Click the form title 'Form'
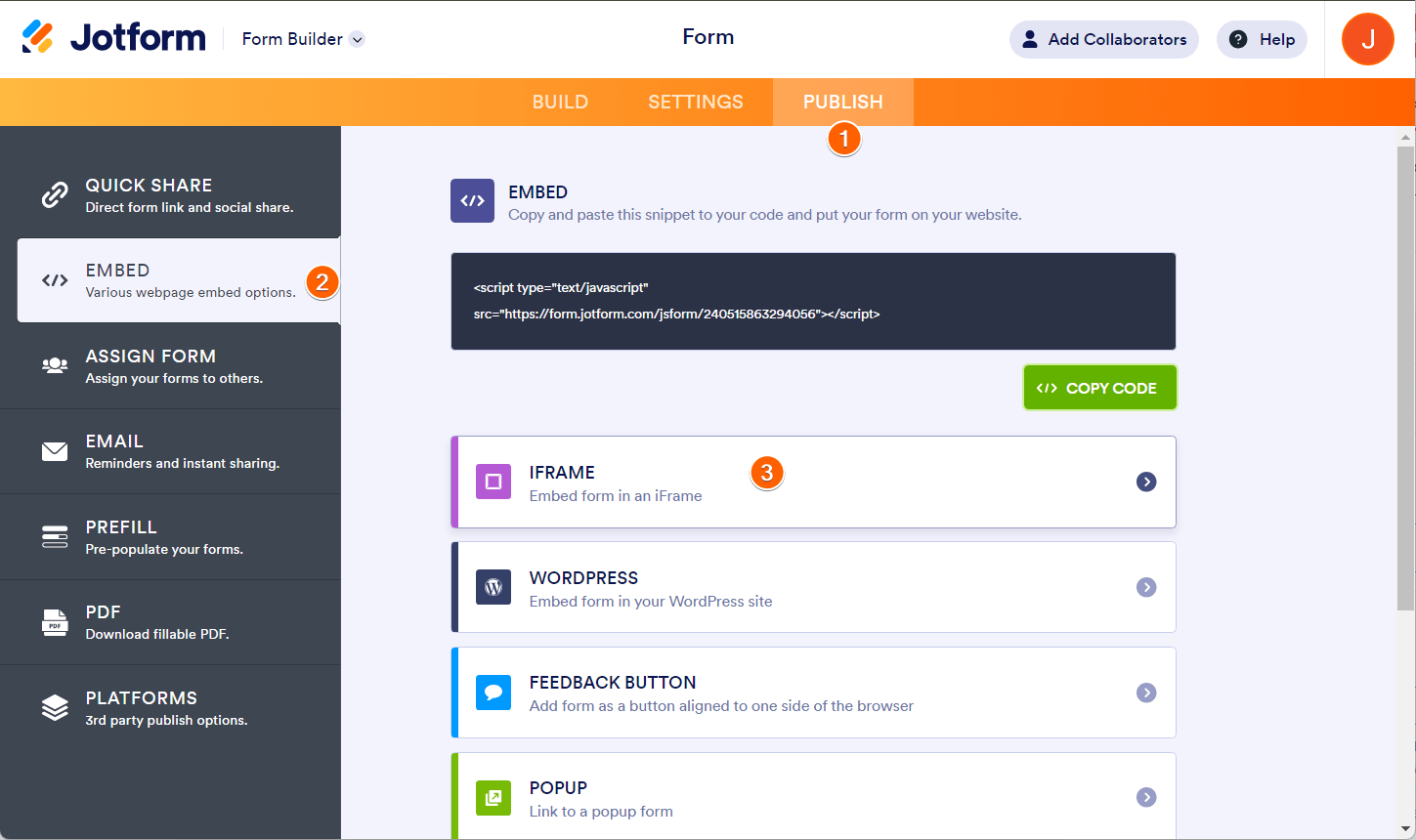Image resolution: width=1416 pixels, height=840 pixels. tap(708, 37)
